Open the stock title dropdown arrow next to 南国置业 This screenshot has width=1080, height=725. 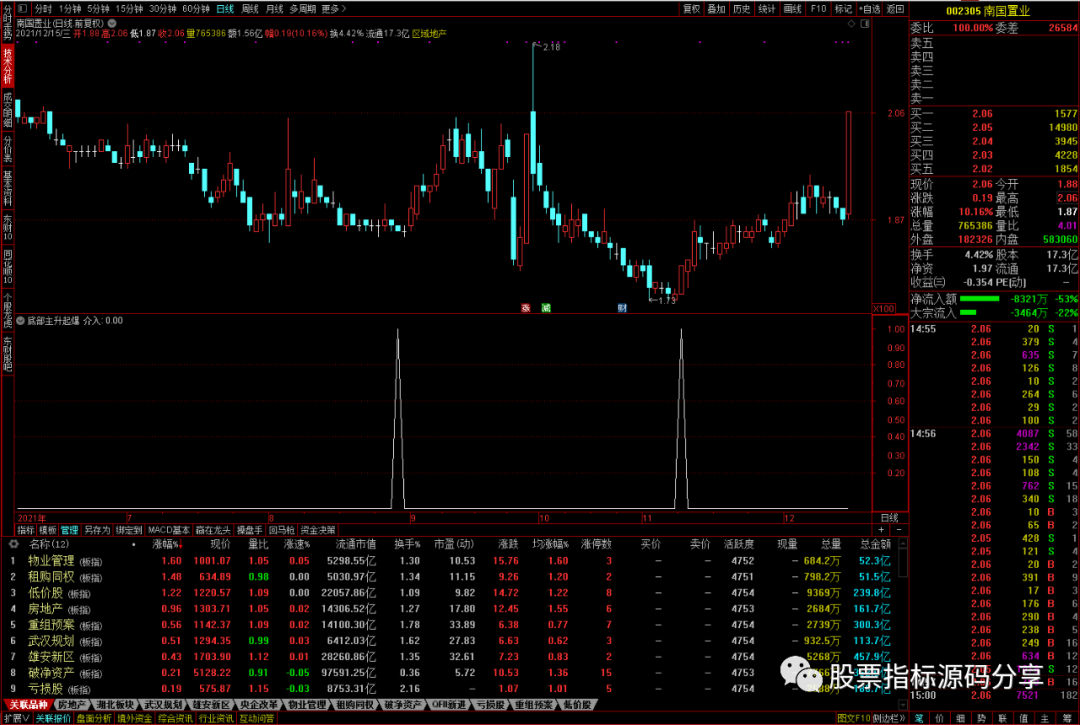pos(112,23)
